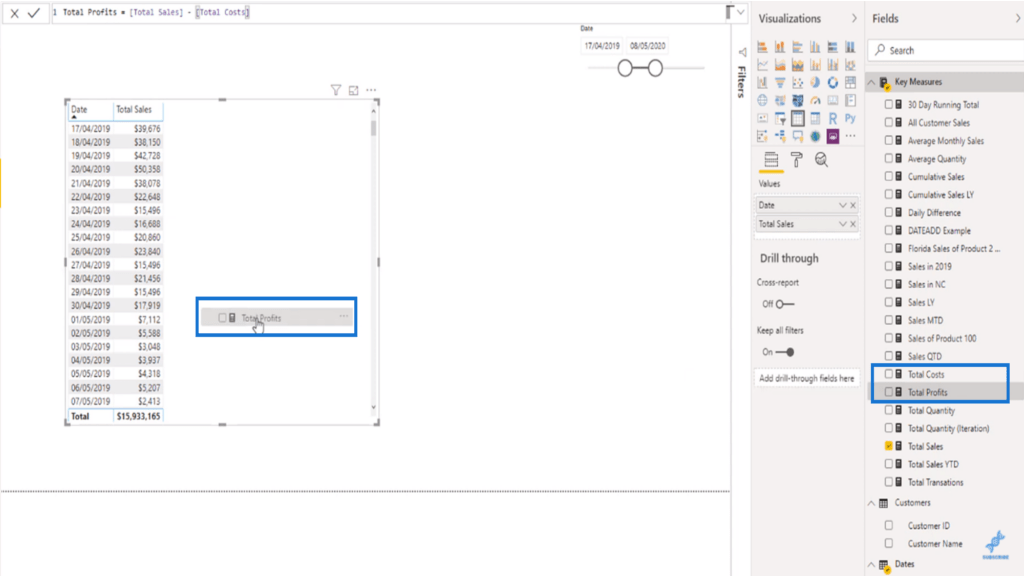
Task: Switch to the Analytics magnifier tab
Action: tap(822, 160)
